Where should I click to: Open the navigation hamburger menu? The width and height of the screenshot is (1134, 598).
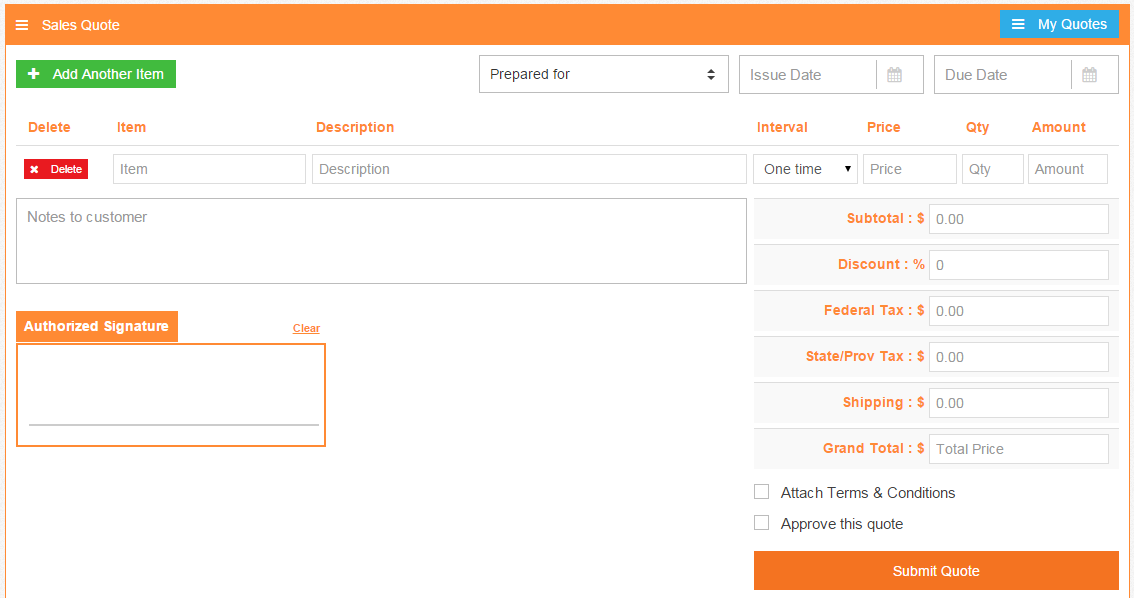[x=22, y=24]
